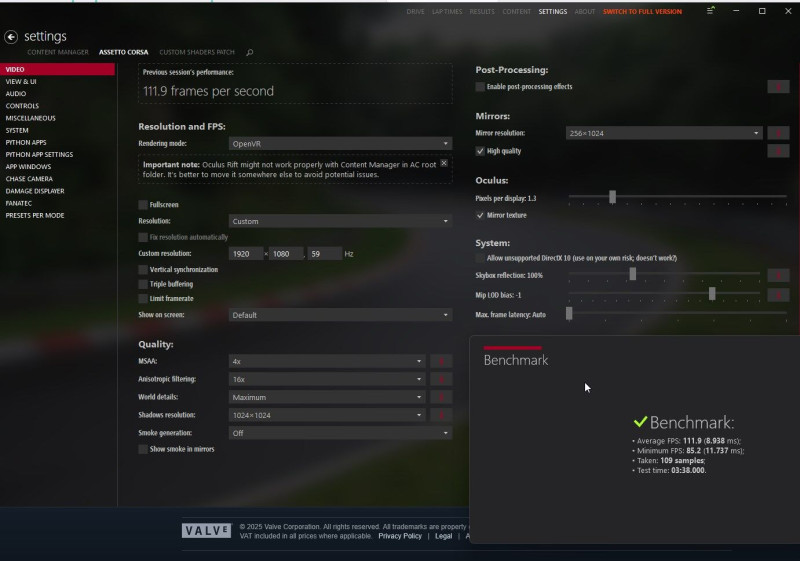This screenshot has height=561, width=800.
Task: Open Mirror resolution dropdown
Action: 664,133
